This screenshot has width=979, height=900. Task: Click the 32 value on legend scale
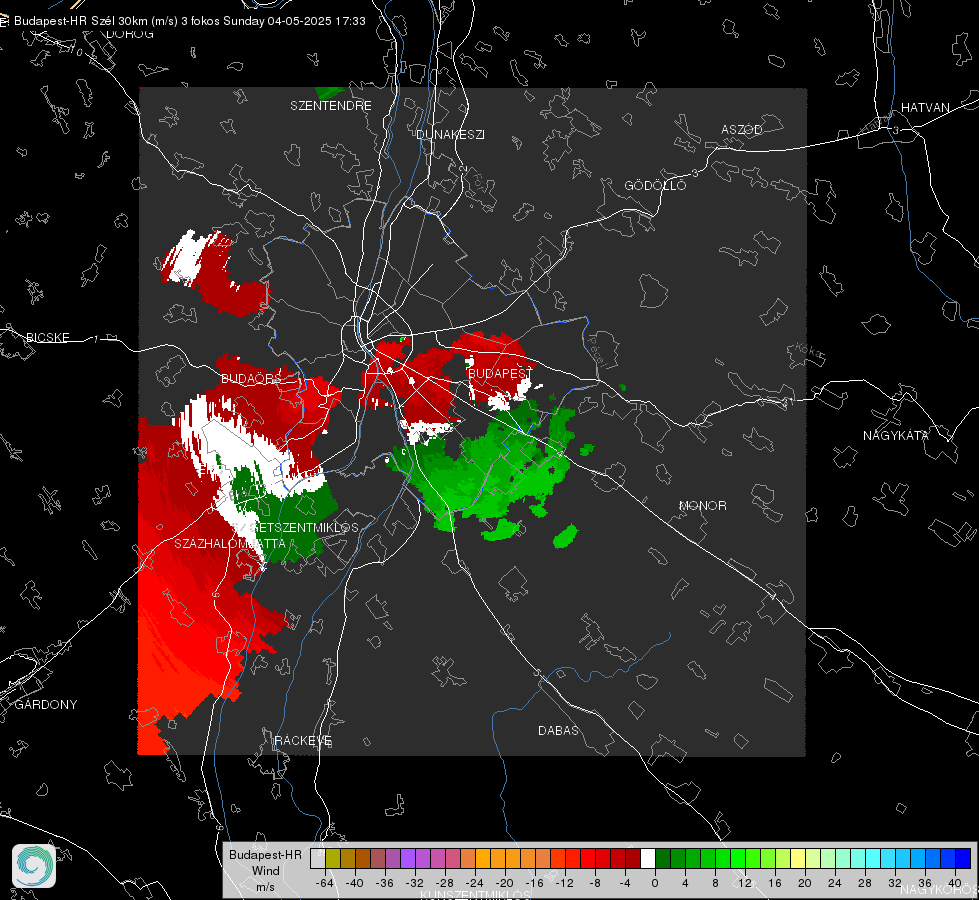894,883
